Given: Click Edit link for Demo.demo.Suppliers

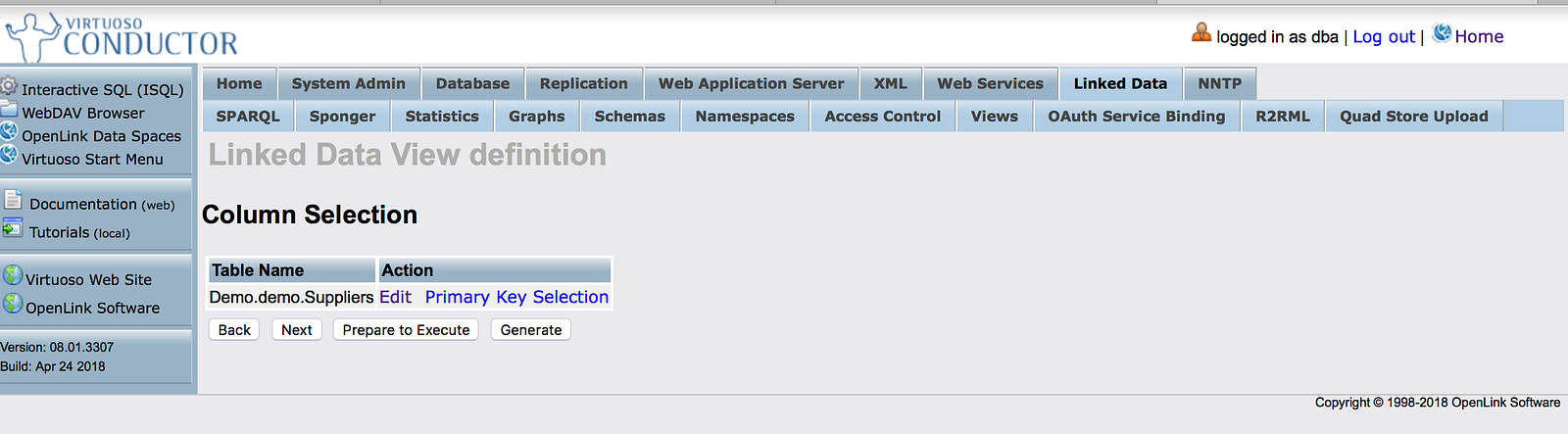Looking at the screenshot, I should (395, 297).
